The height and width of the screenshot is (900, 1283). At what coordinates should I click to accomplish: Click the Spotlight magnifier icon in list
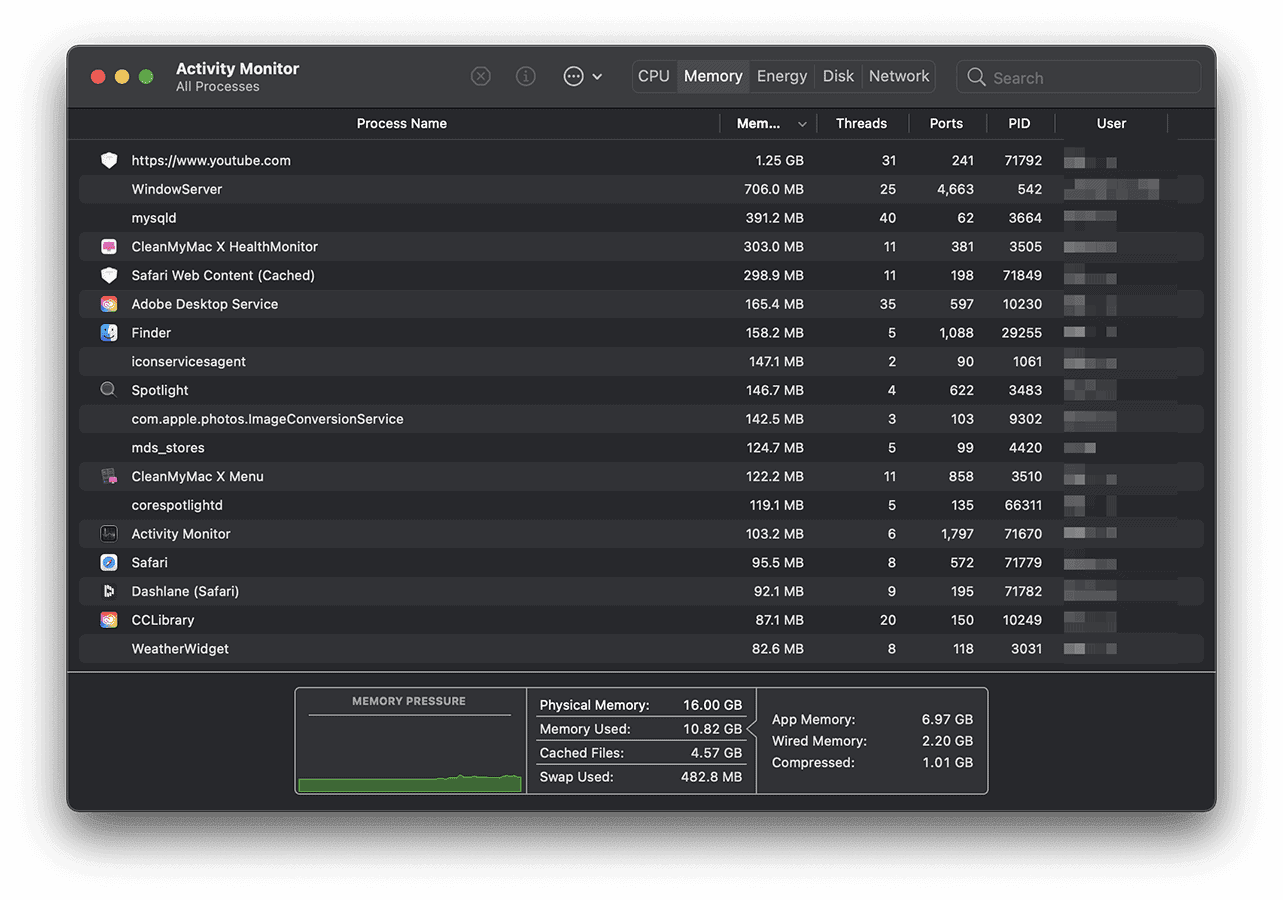[109, 390]
